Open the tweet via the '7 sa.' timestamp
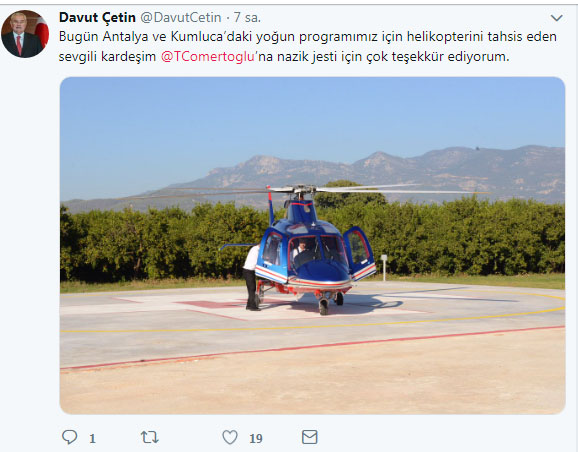This screenshot has width=578, height=452. 247,17
